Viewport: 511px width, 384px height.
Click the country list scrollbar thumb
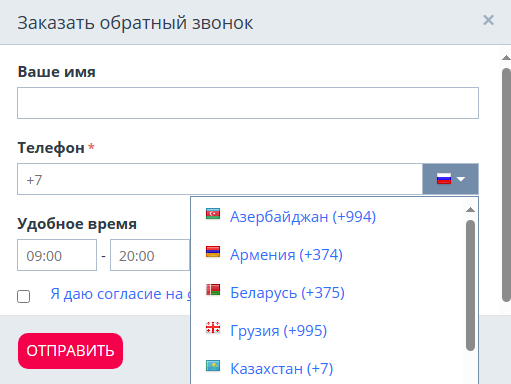(470, 285)
